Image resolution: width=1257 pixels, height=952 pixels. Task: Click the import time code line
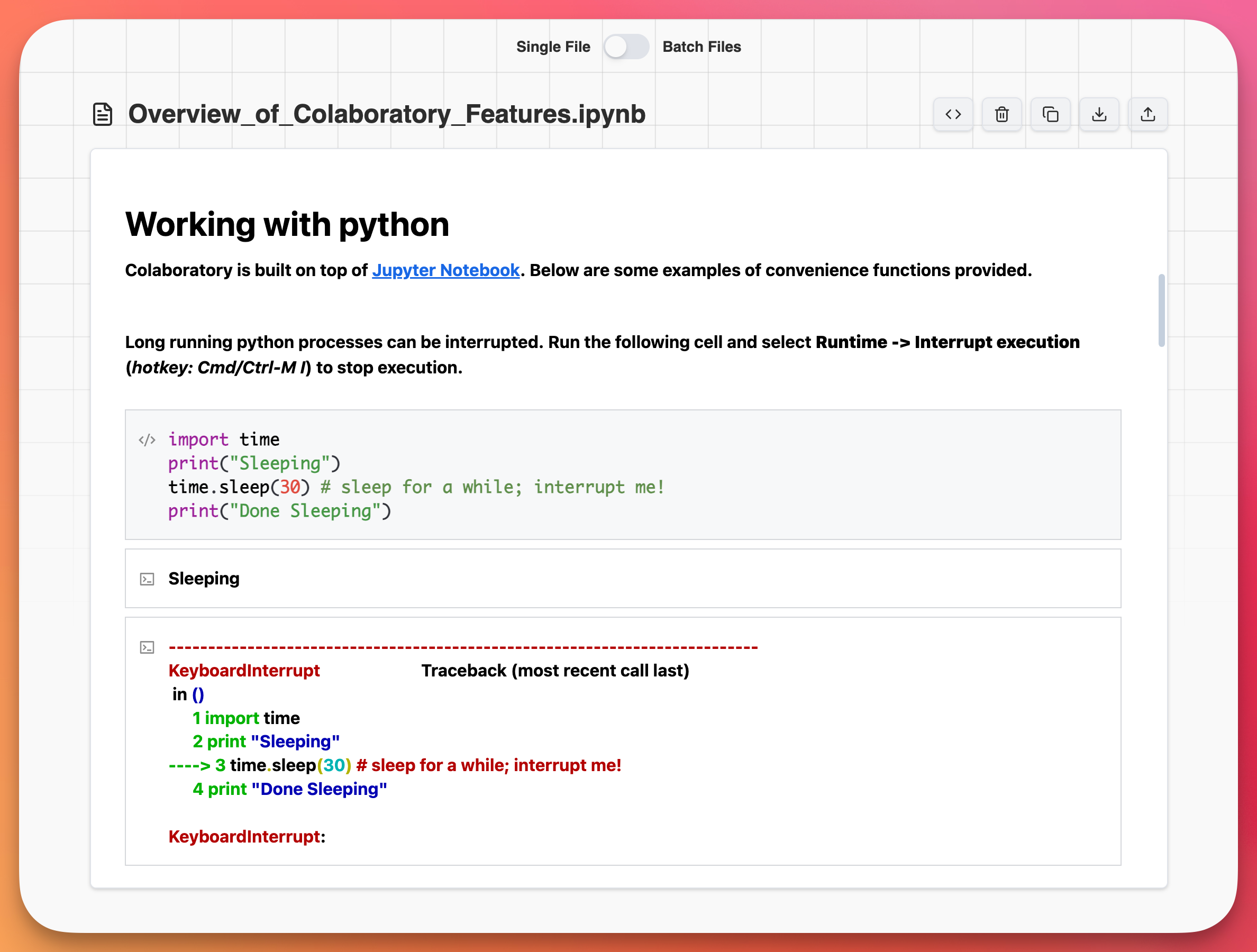[224, 439]
